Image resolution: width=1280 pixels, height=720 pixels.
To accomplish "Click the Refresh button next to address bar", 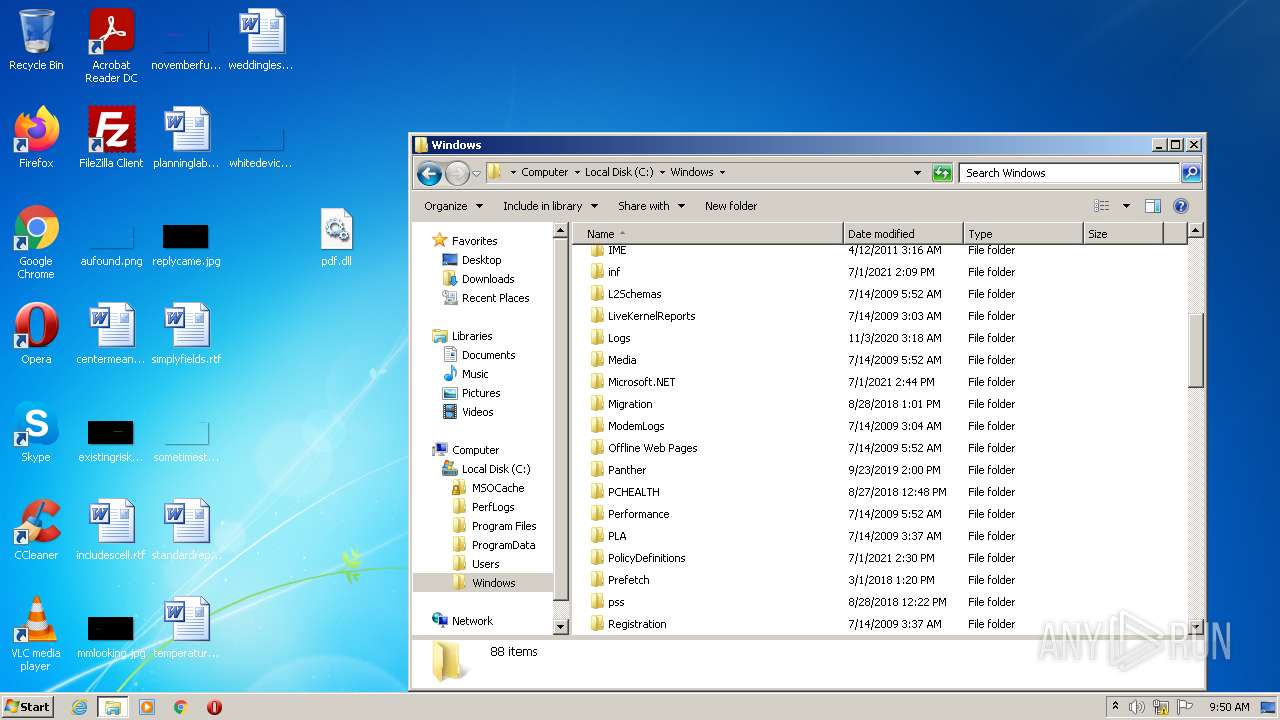I will tap(942, 173).
